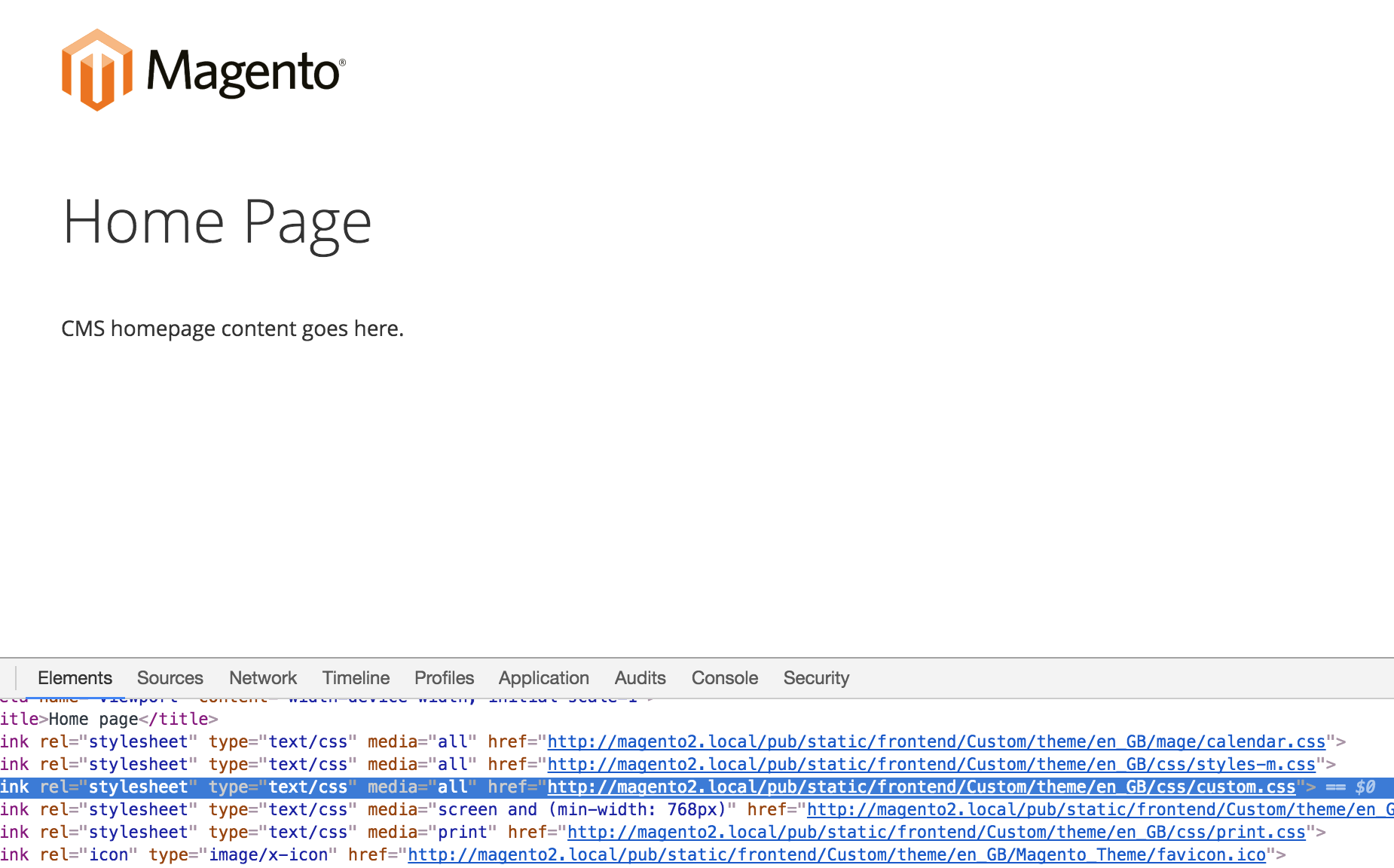1394x868 pixels.
Task: Click the Home Page heading
Action: 217,222
